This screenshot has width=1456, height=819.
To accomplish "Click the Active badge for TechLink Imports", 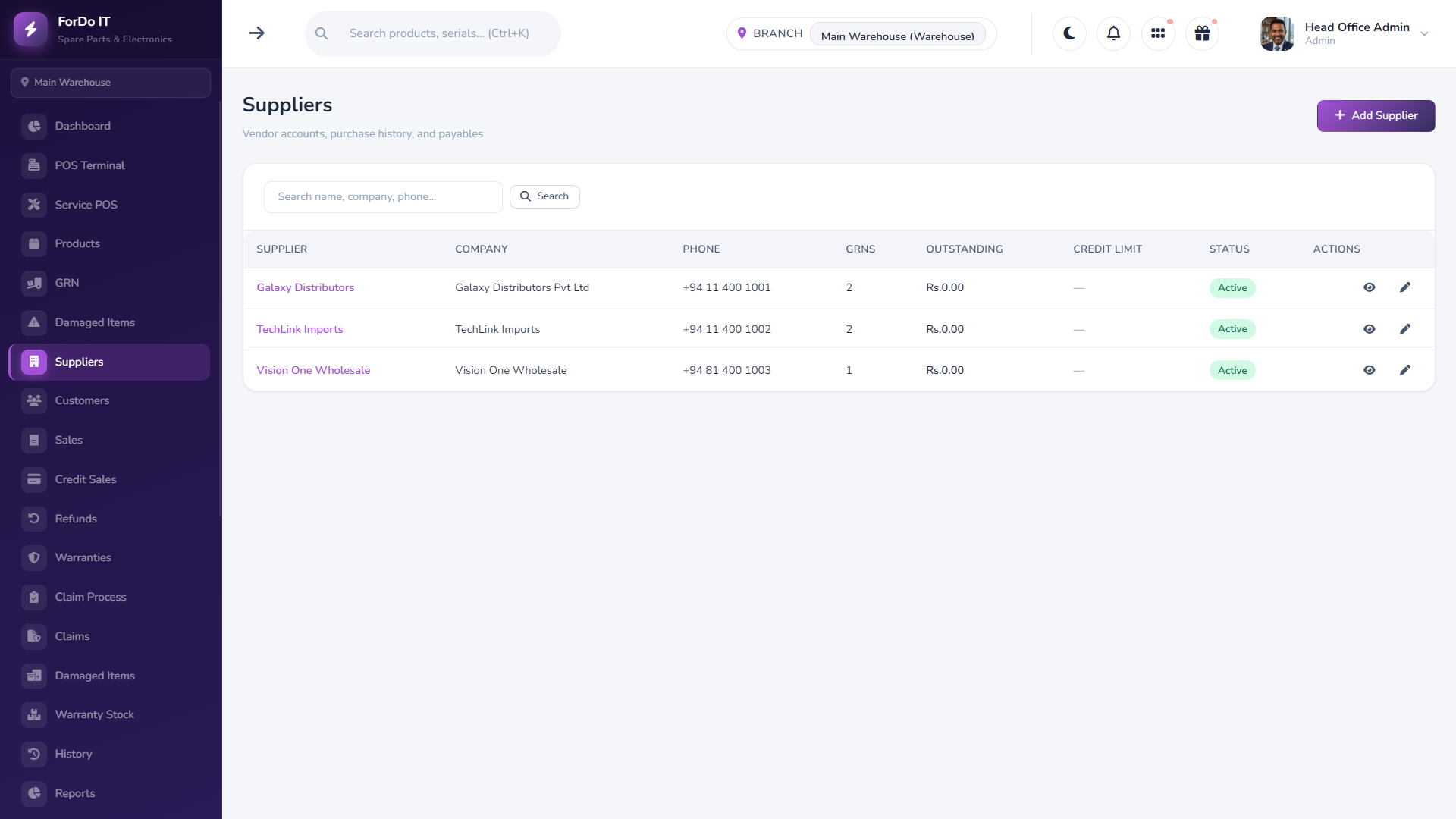I will coord(1232,329).
